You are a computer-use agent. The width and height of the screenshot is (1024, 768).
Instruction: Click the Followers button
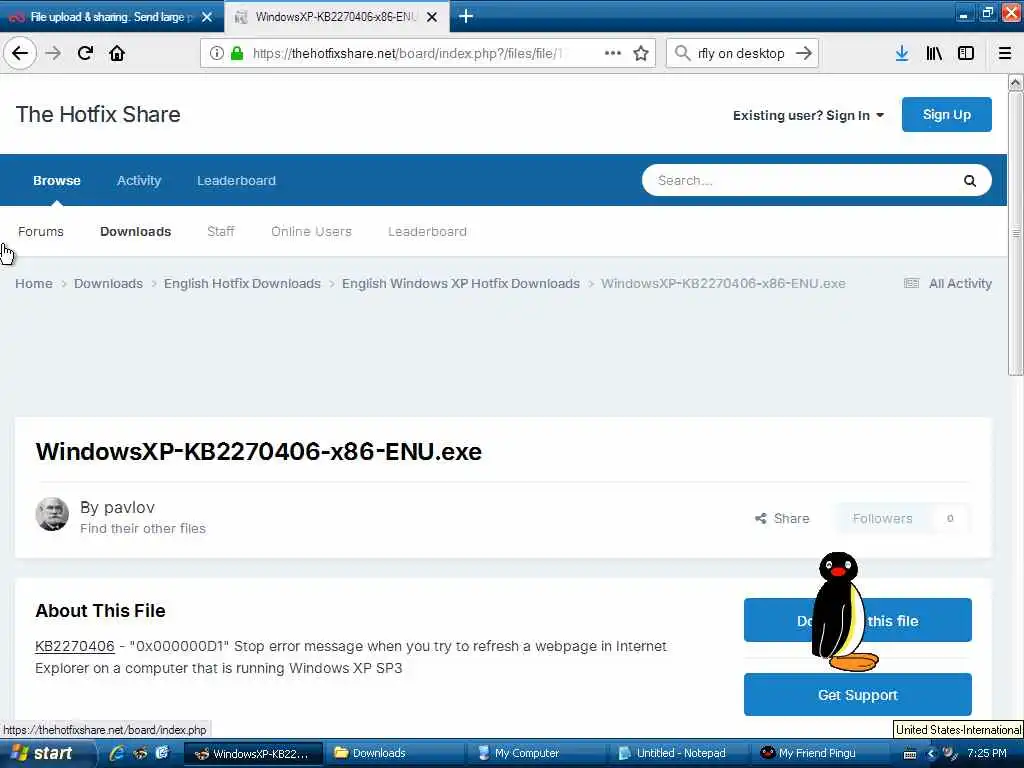tap(902, 519)
